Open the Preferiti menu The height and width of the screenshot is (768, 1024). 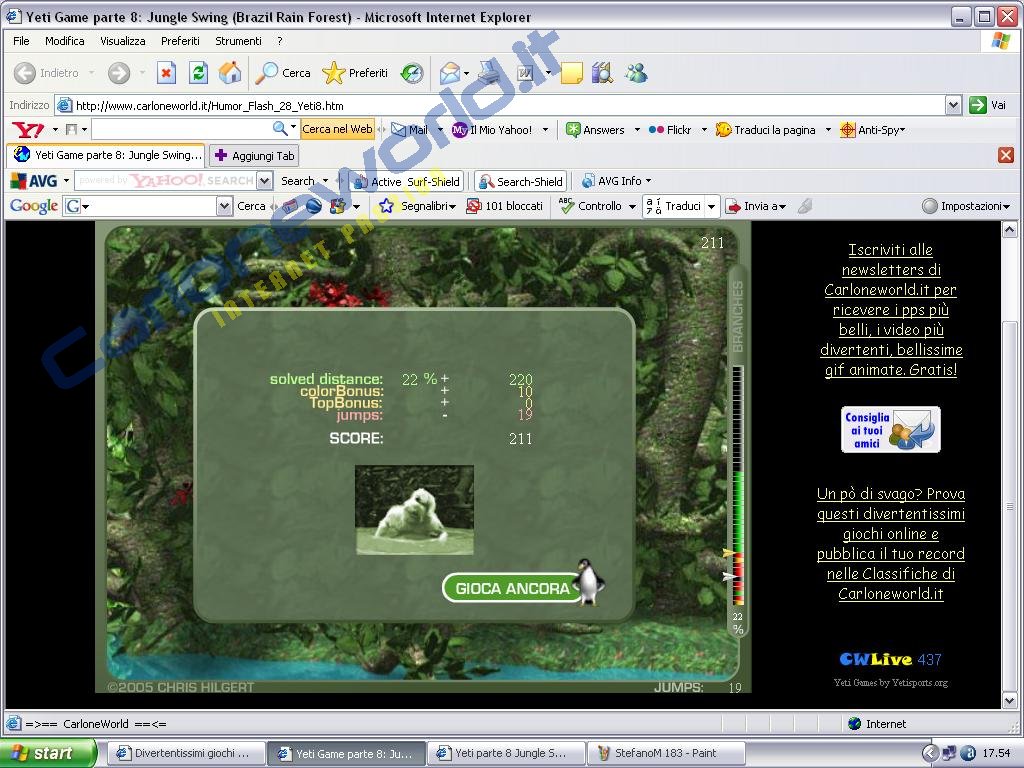point(180,41)
